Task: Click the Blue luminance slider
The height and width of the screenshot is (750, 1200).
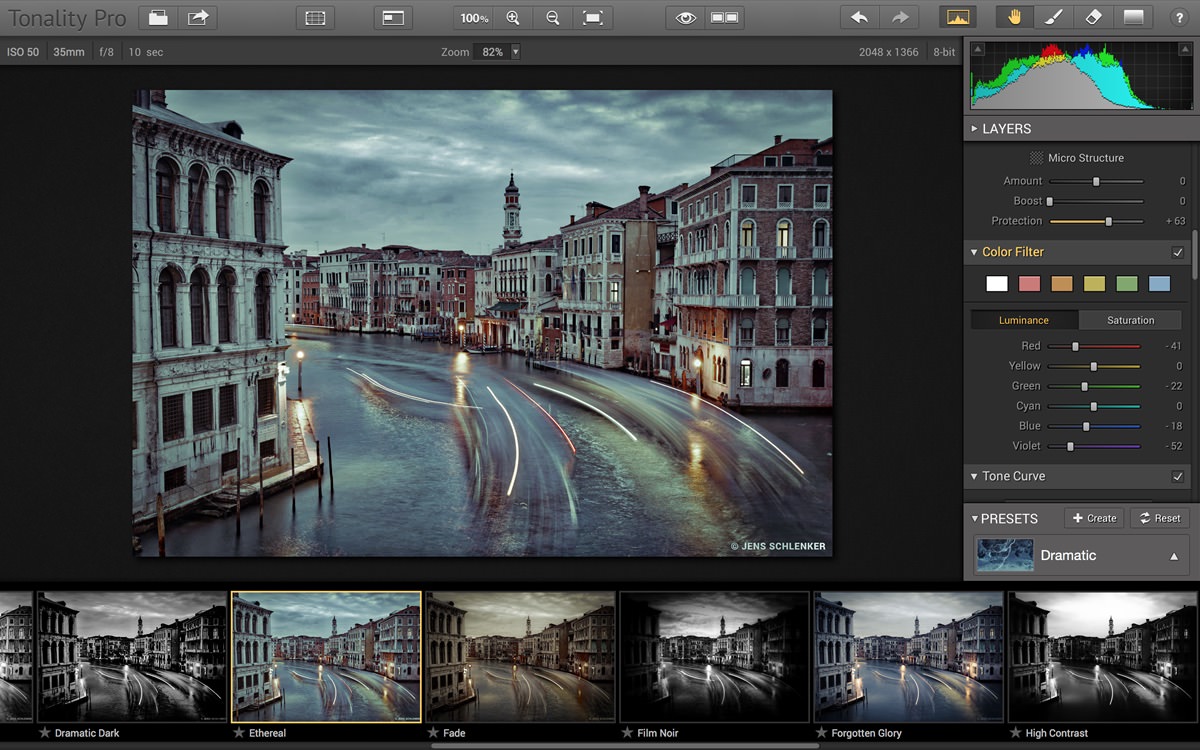Action: coord(1094,426)
